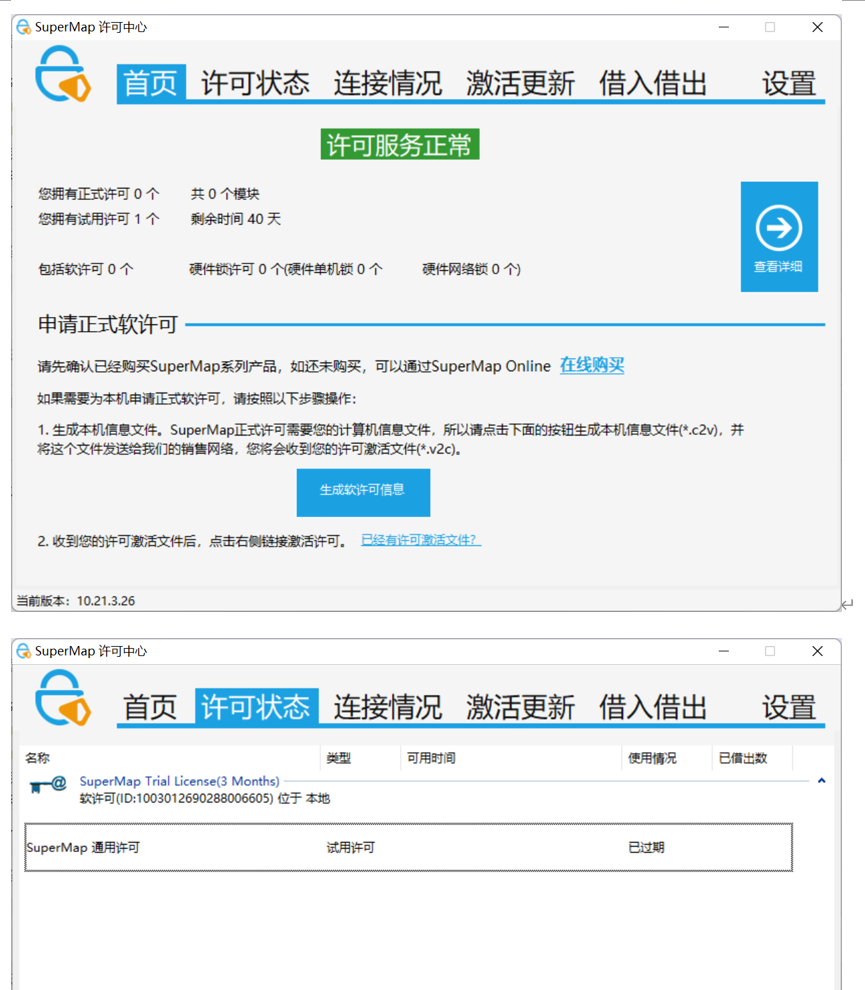Close the top SuperMap 许可中心 window
This screenshot has width=865, height=990.
point(818,27)
